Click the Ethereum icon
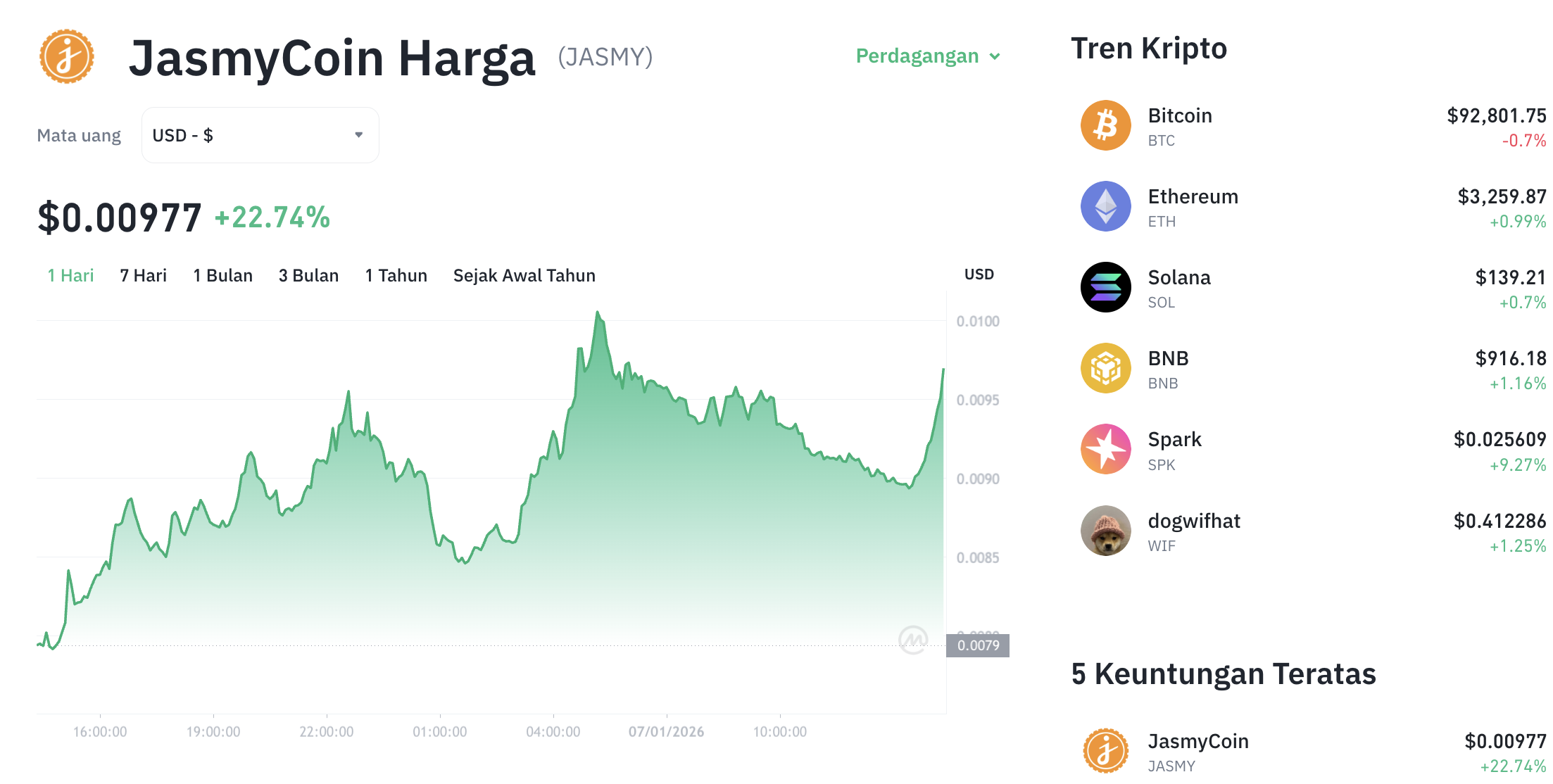 click(x=1105, y=206)
